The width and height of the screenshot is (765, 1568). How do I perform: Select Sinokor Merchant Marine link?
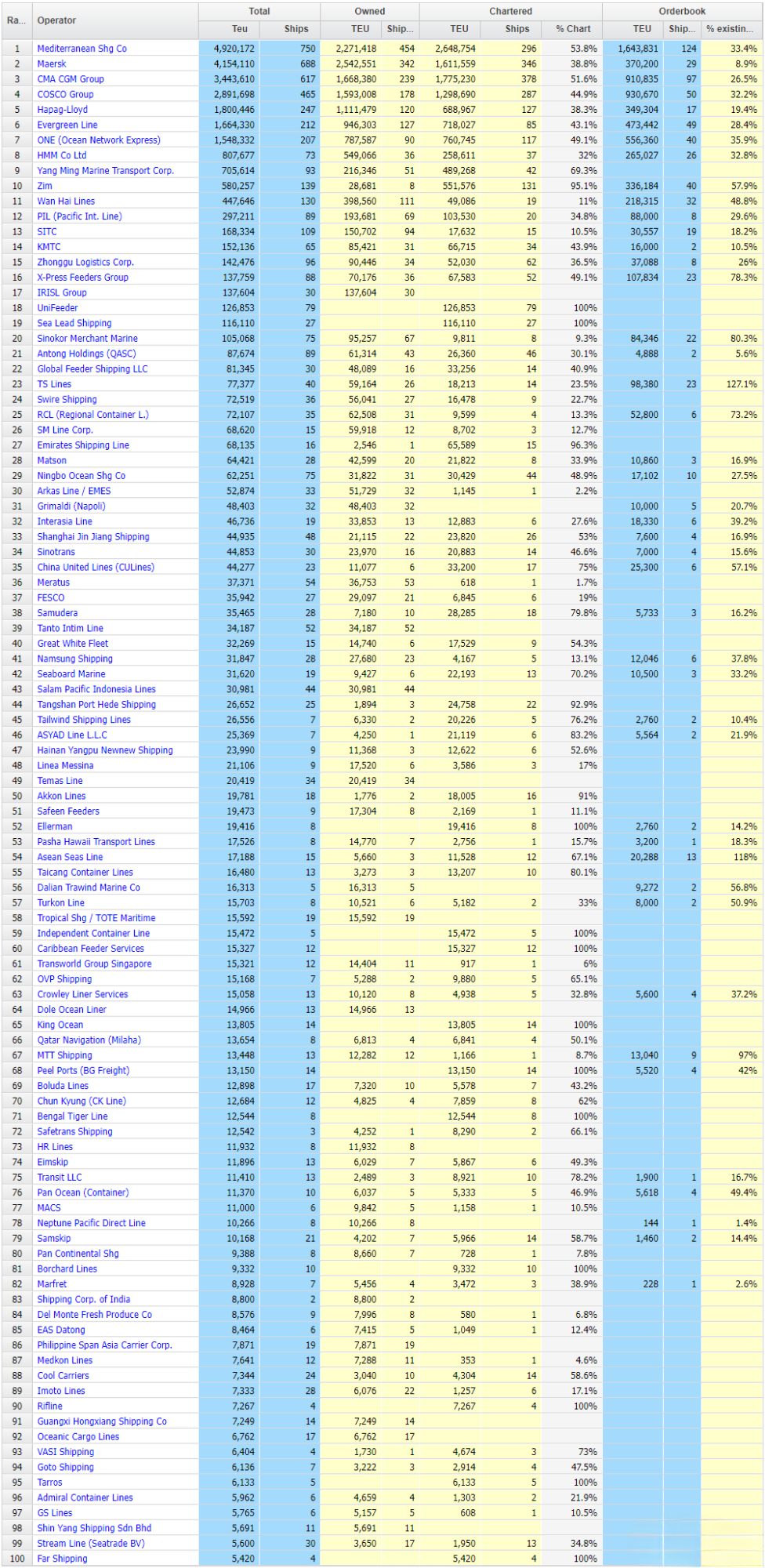tap(88, 339)
